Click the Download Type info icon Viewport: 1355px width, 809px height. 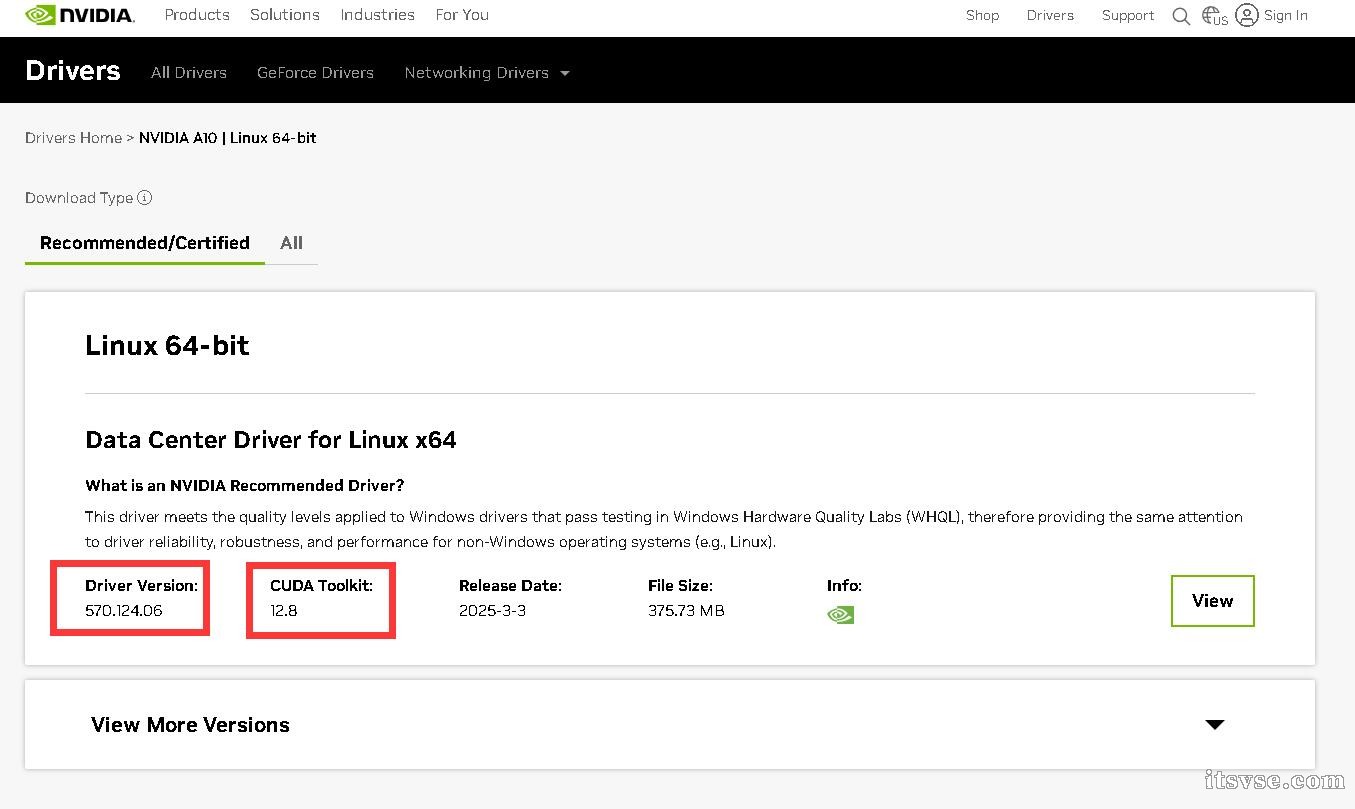(x=145, y=198)
